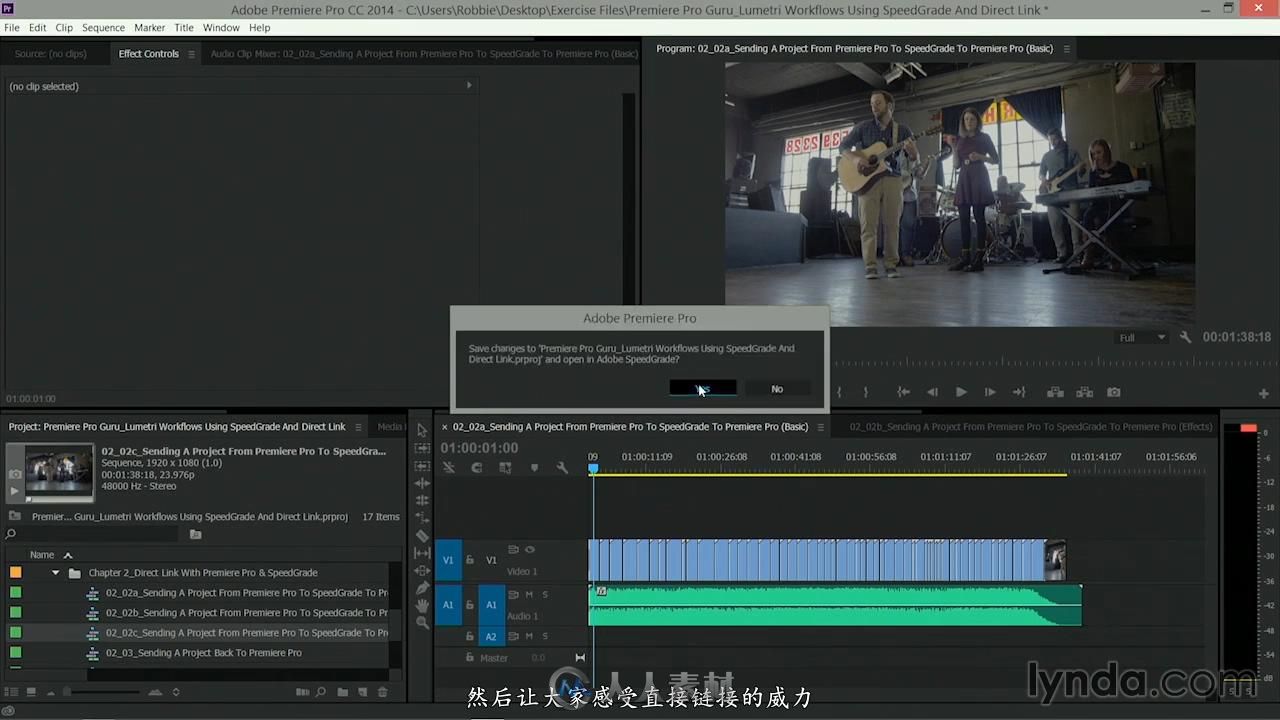1280x720 pixels.
Task: Open timeline display settings wrench
Action: click(x=562, y=467)
